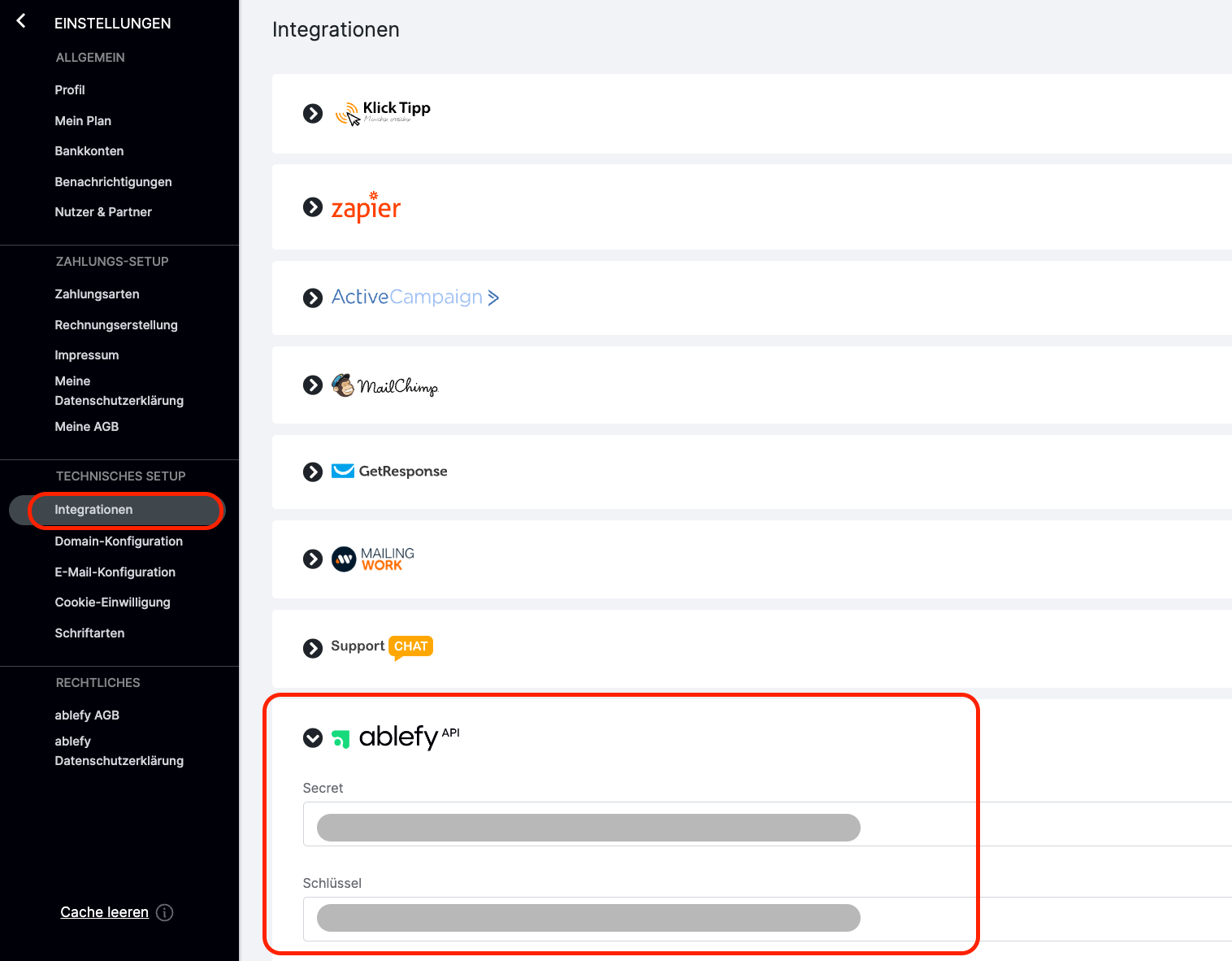
Task: Click the Integrationen page heading
Action: click(336, 30)
